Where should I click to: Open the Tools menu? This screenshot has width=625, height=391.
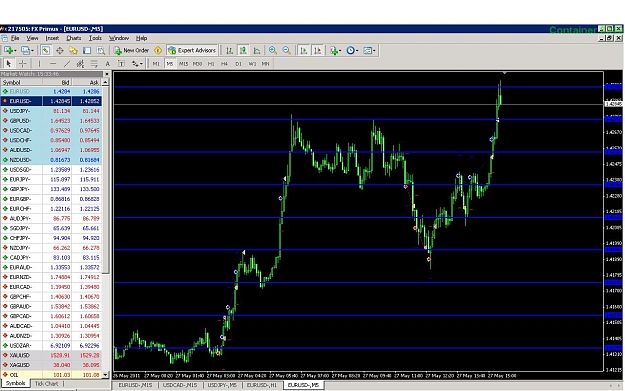[x=95, y=38]
